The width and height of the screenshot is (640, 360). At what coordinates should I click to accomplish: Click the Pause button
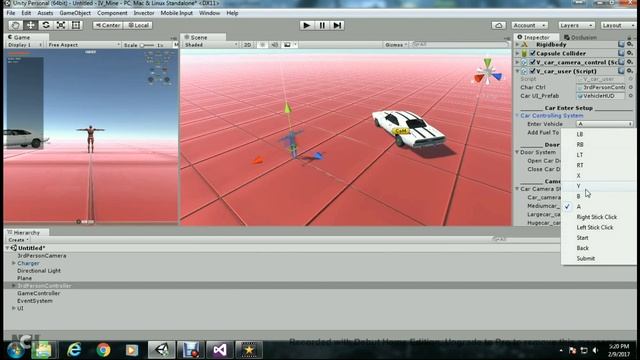click(322, 25)
